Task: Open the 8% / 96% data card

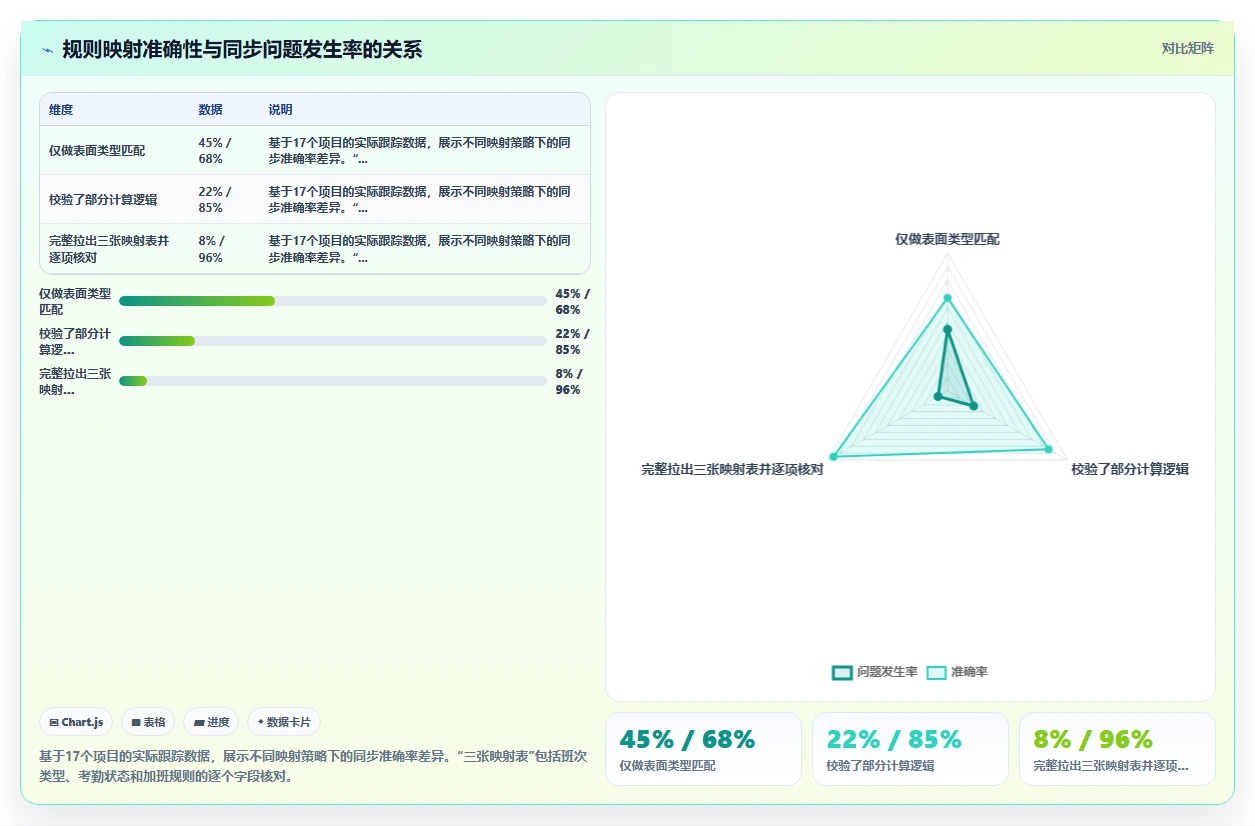Action: (1117, 749)
